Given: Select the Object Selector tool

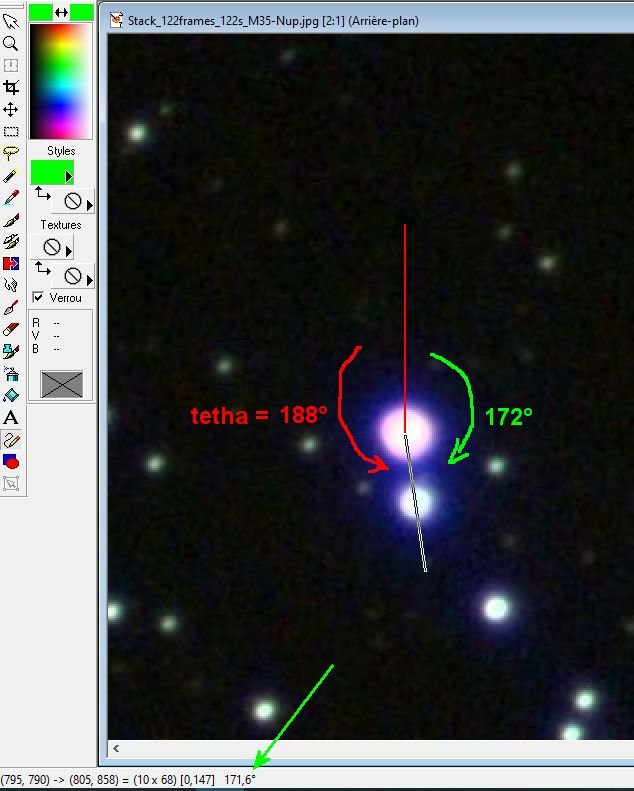Looking at the screenshot, I should point(11,484).
